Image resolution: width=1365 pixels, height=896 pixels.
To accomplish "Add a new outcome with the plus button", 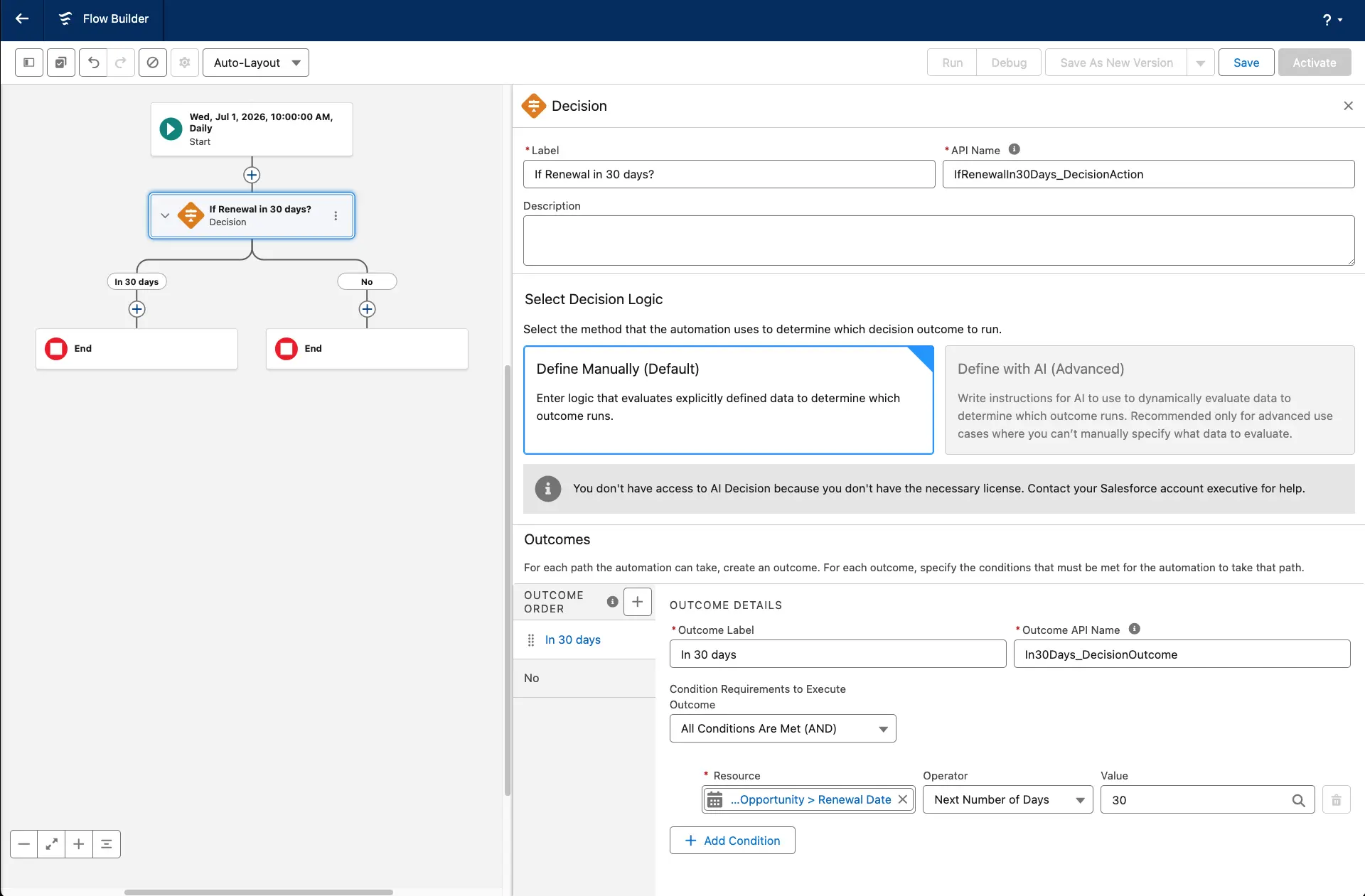I will [638, 602].
